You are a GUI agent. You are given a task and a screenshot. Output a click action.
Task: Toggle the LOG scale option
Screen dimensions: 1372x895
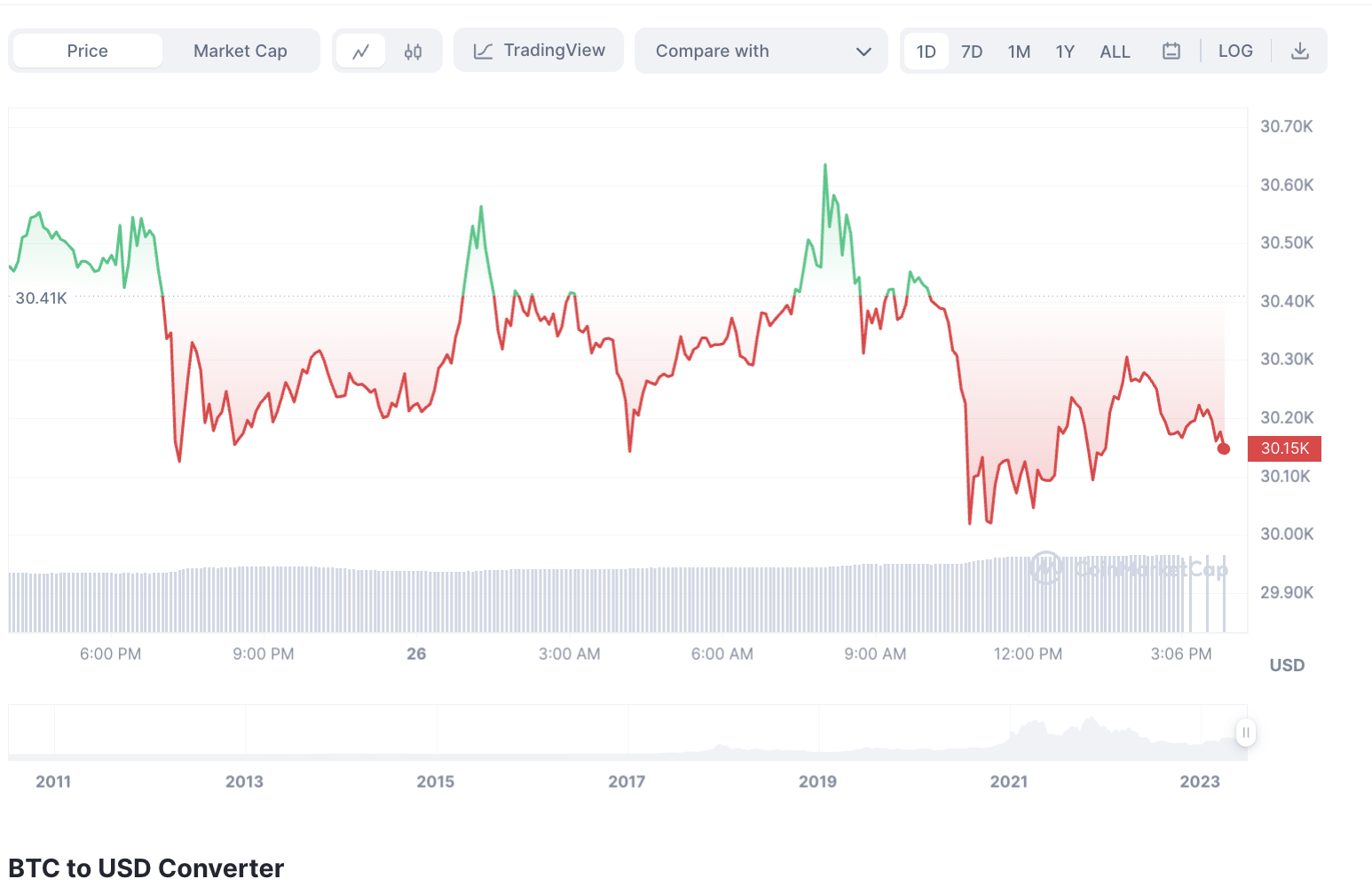pyautogui.click(x=1235, y=51)
